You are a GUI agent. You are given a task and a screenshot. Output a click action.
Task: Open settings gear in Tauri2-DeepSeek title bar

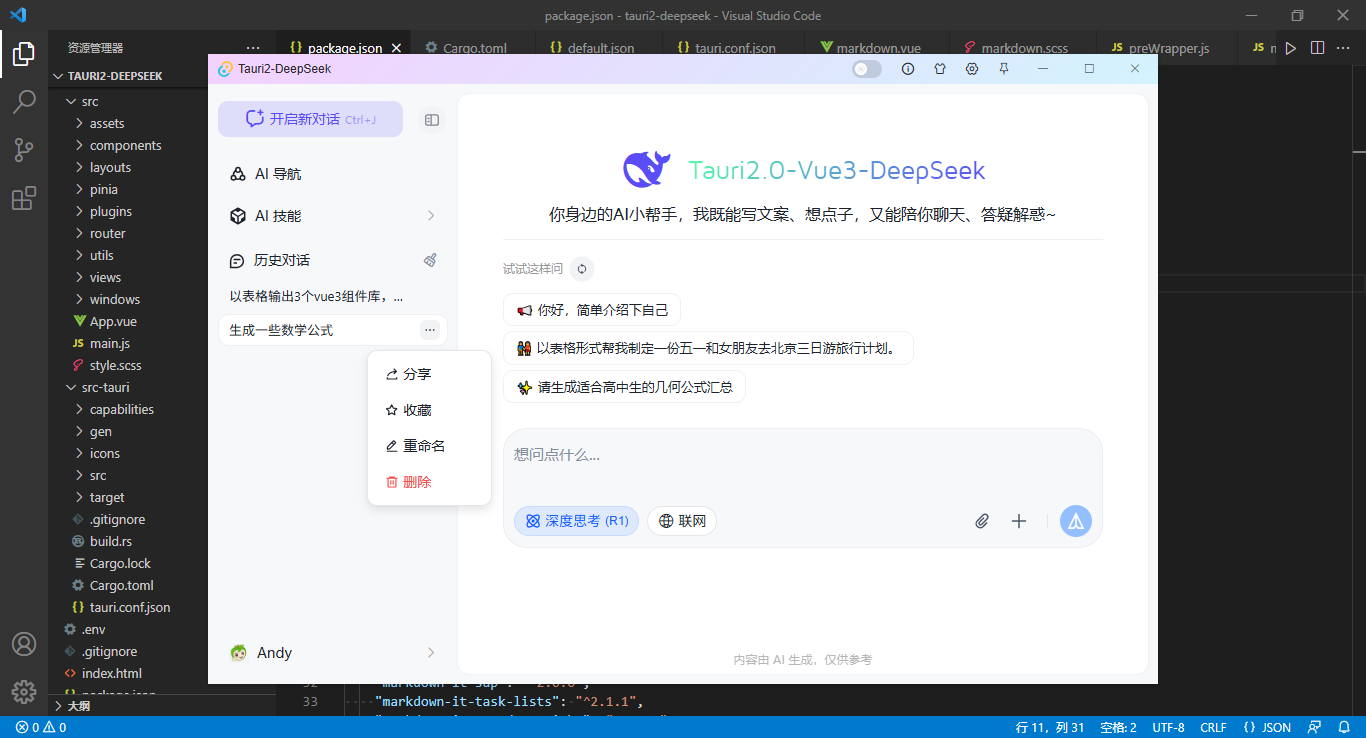[x=972, y=69]
